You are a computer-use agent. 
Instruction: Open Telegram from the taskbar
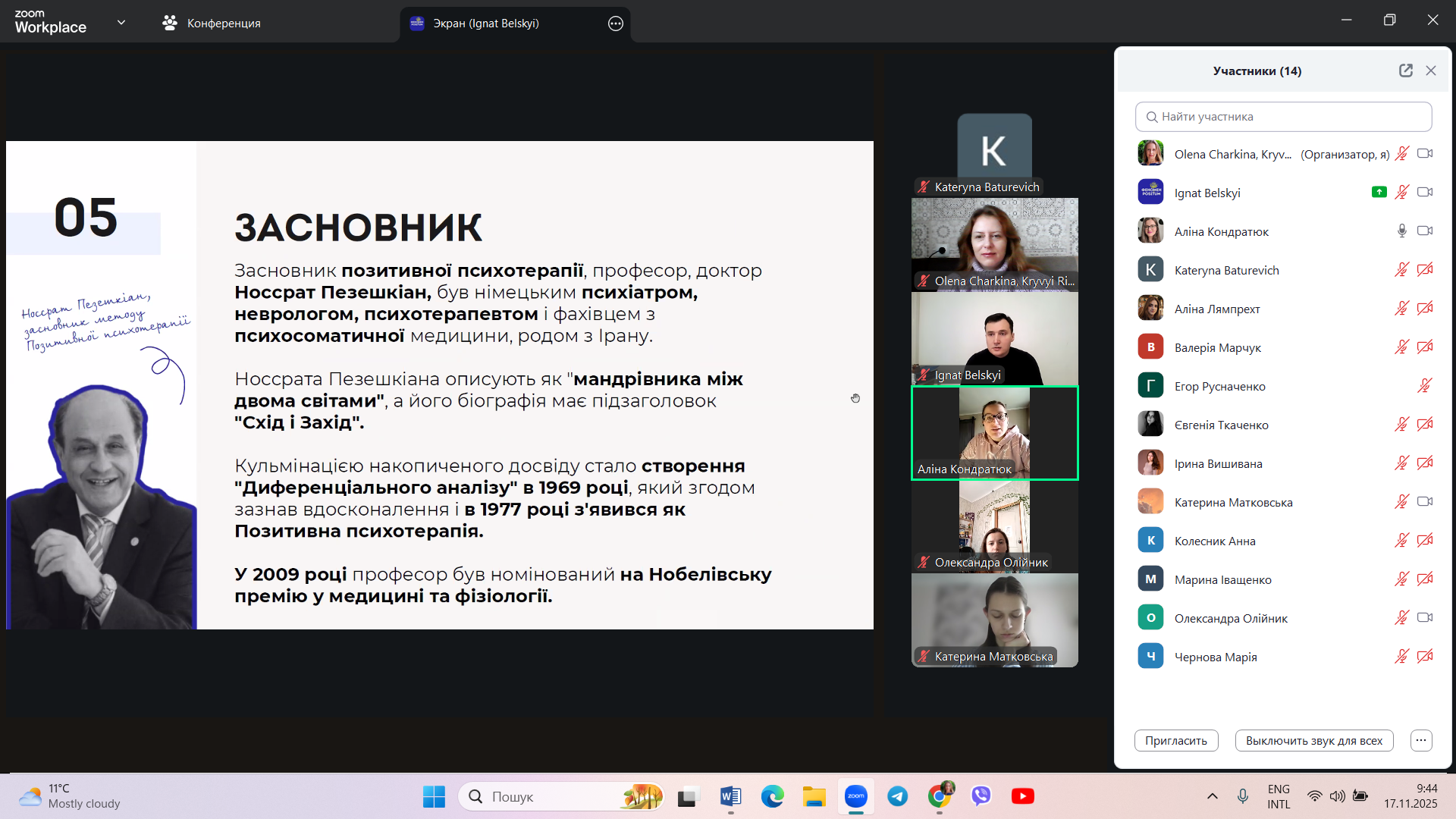898,796
